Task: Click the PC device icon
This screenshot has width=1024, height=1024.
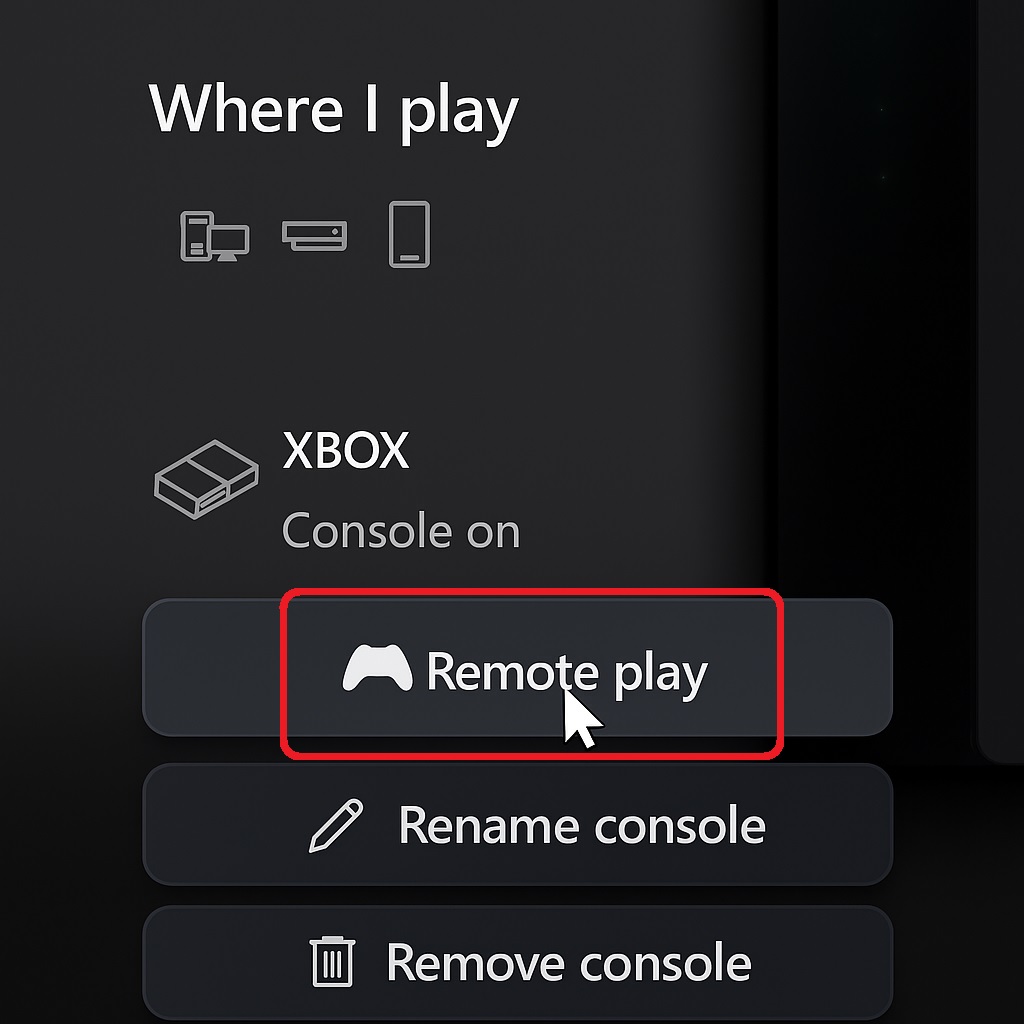Action: tap(214, 236)
